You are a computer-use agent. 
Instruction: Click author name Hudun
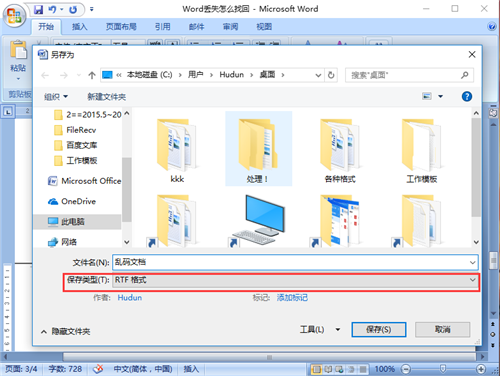[x=130, y=298]
